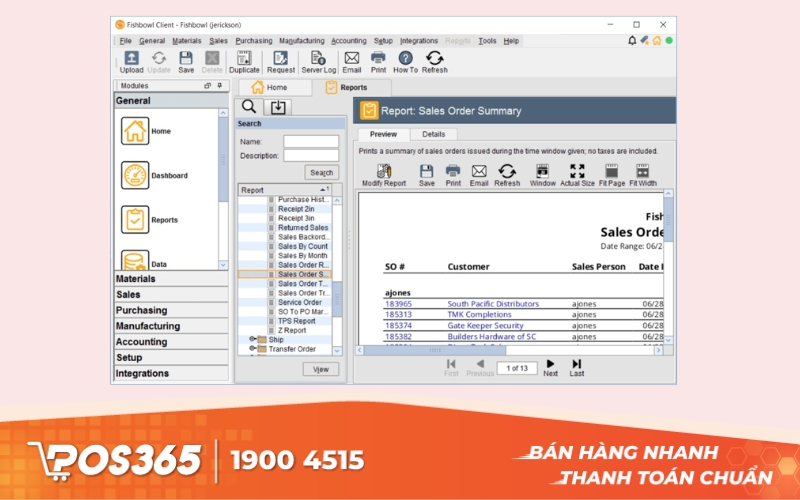Viewport: 800px width, 500px height.
Task: Click the download arrow tab icon
Action: click(x=278, y=107)
